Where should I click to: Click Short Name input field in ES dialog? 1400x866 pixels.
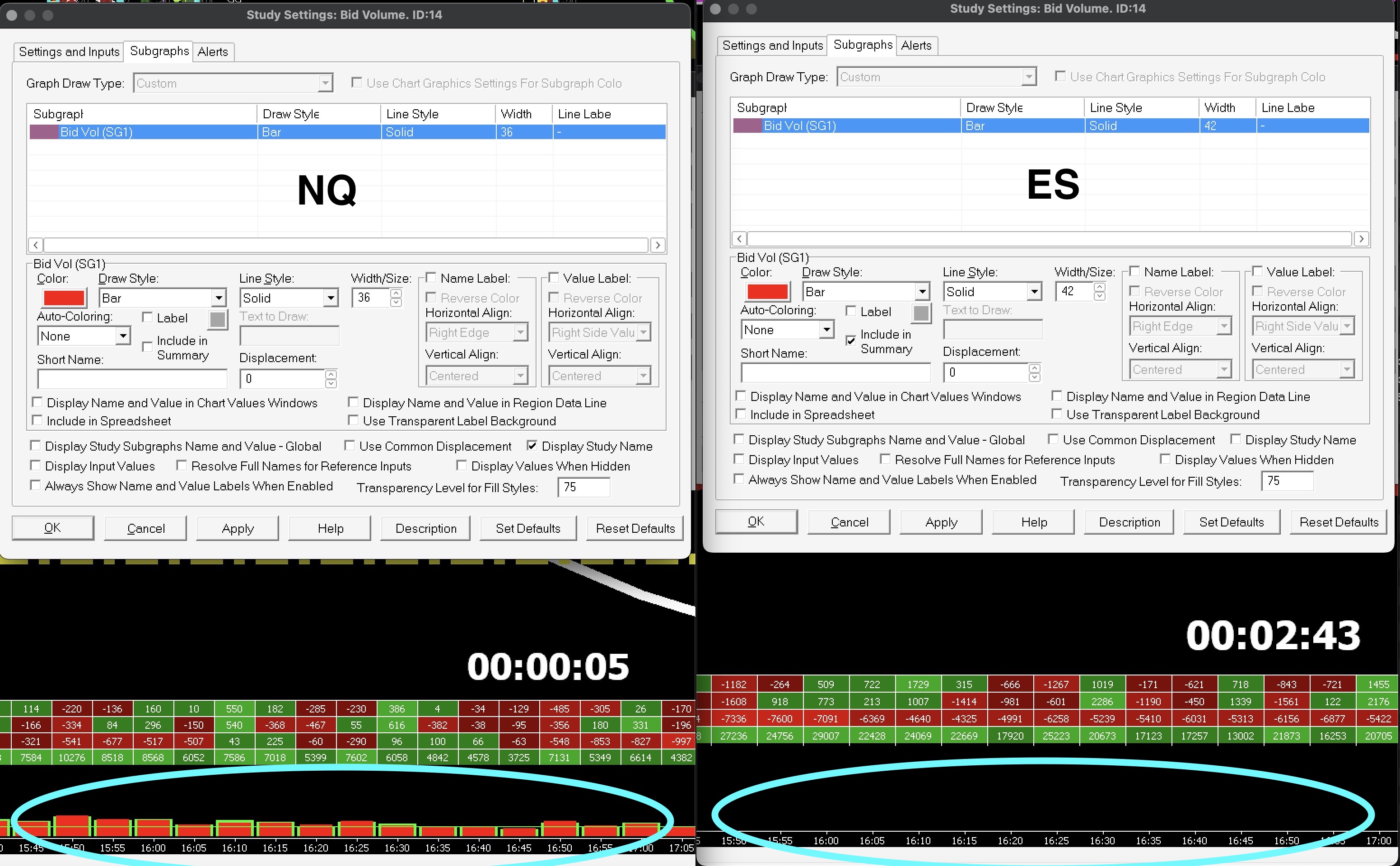[x=835, y=372]
